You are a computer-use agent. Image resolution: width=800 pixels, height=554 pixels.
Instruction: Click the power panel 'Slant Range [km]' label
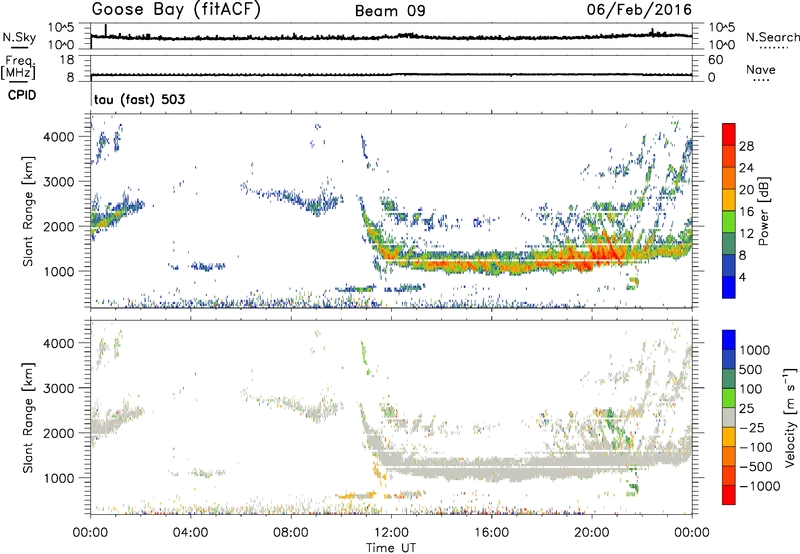[28, 211]
